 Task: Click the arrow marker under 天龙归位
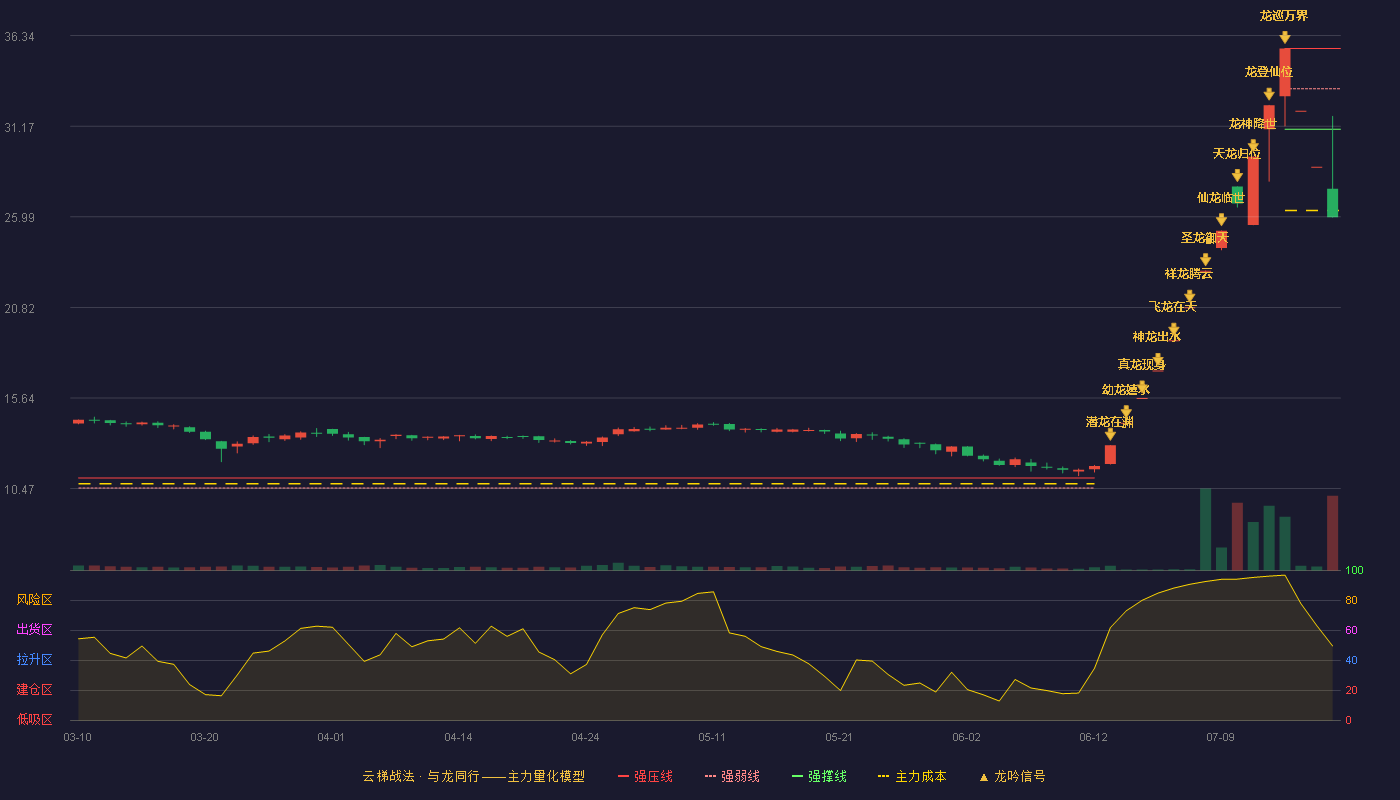[1237, 175]
